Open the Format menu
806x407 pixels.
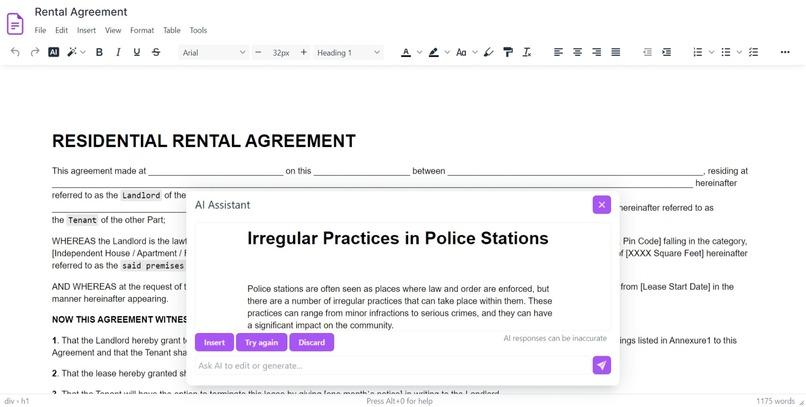142,30
